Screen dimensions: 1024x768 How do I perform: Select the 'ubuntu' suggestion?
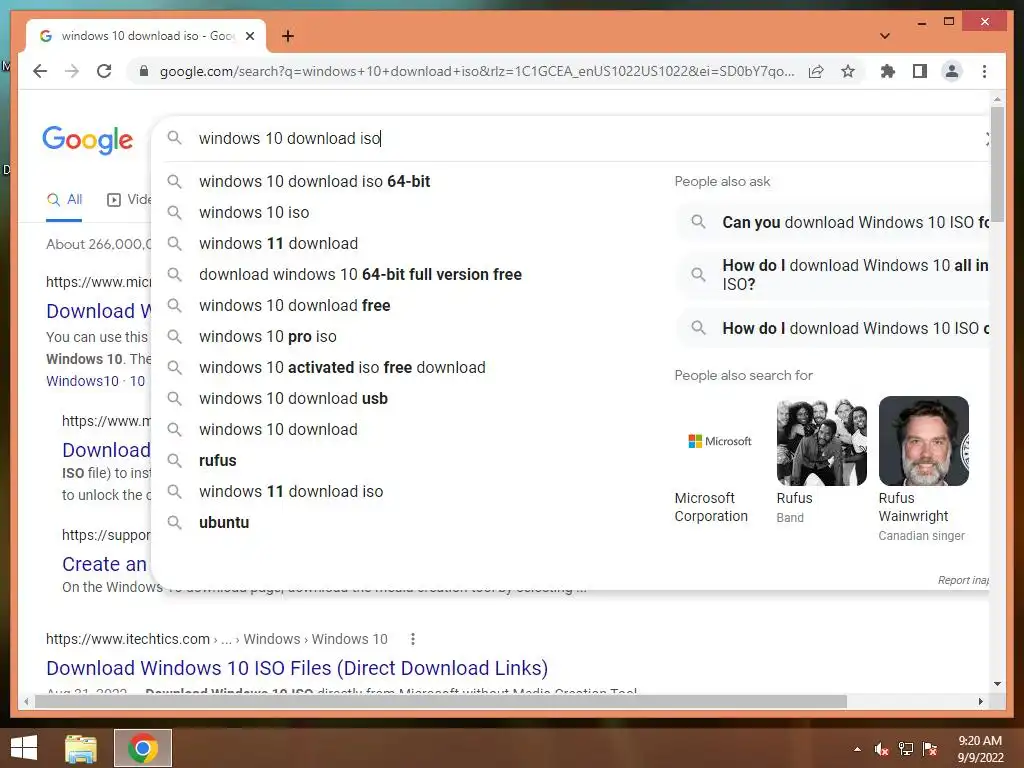click(224, 522)
